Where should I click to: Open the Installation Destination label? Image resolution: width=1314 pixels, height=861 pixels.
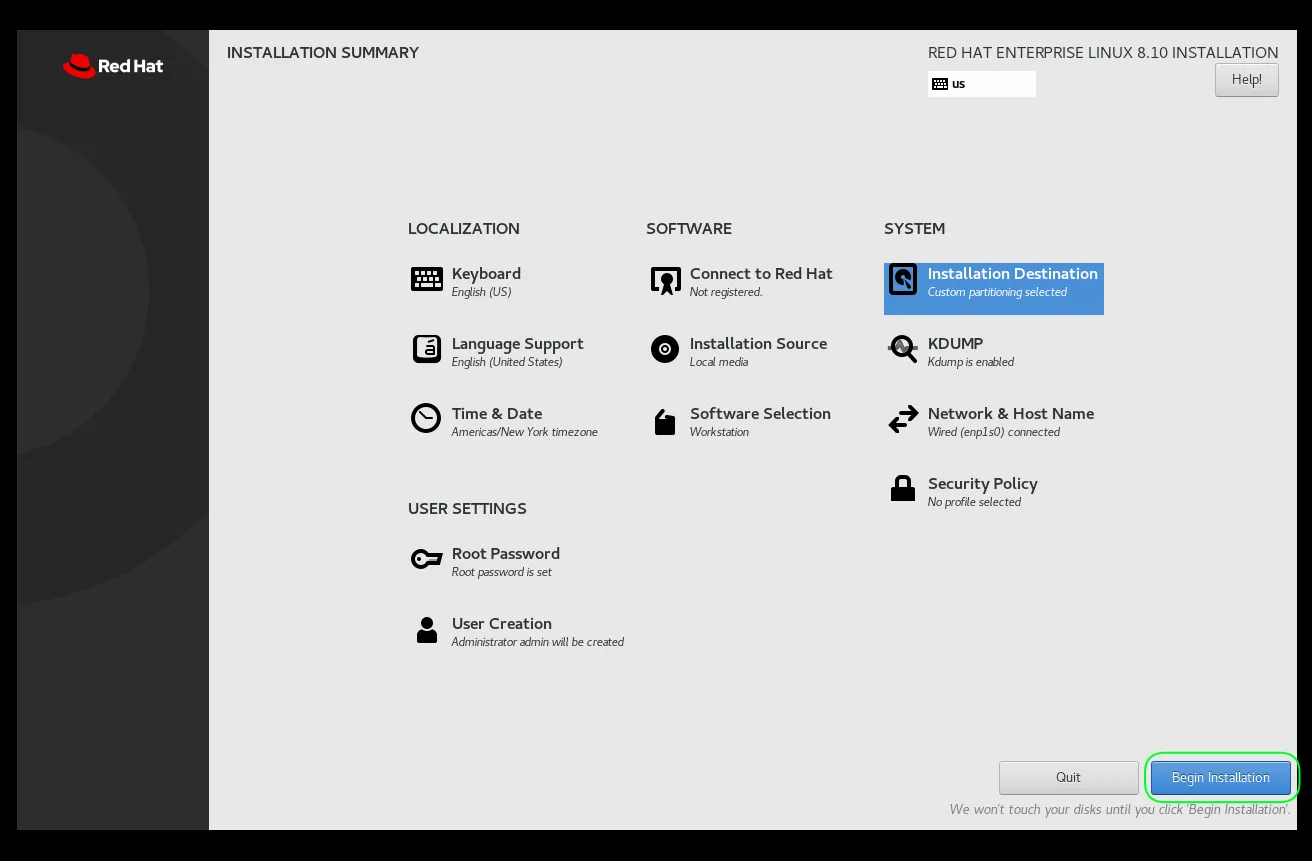pyautogui.click(x=1012, y=273)
